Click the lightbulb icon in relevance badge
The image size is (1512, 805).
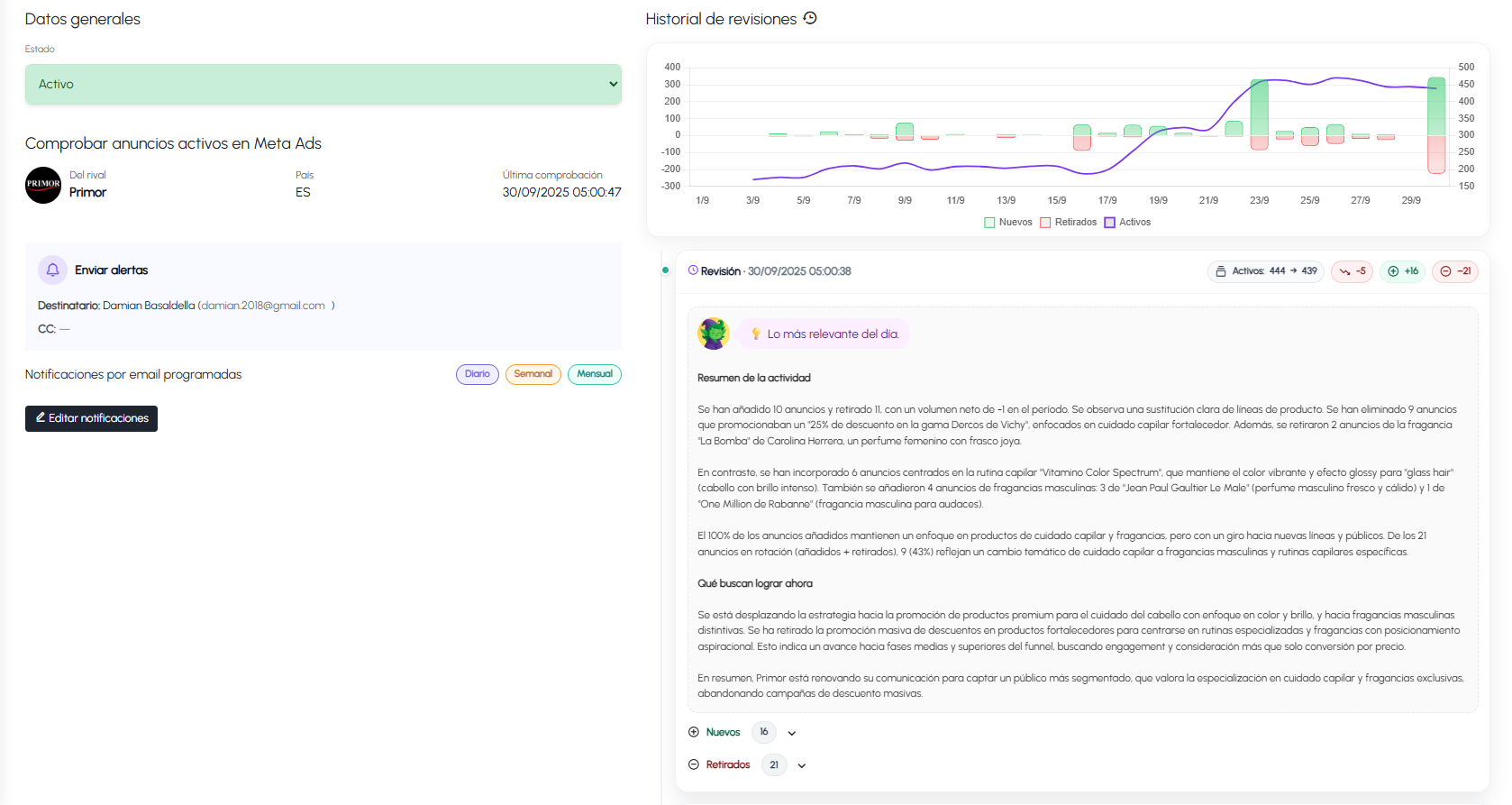click(x=756, y=334)
